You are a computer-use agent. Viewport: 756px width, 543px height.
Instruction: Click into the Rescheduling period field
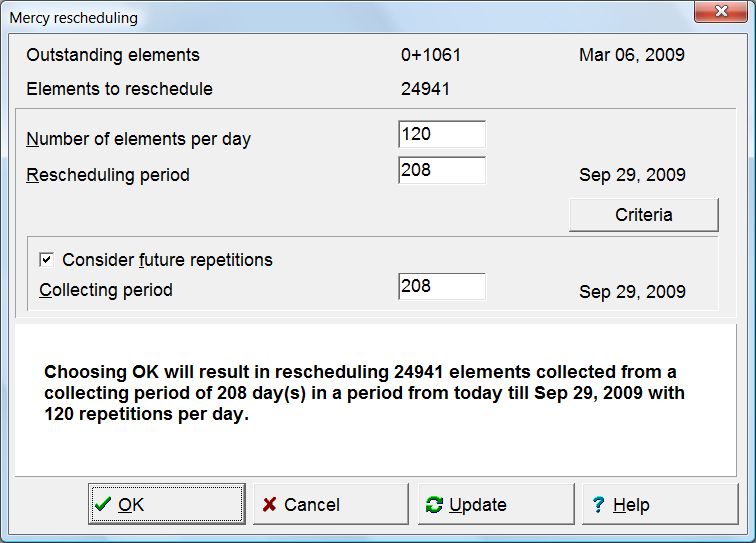pos(441,171)
